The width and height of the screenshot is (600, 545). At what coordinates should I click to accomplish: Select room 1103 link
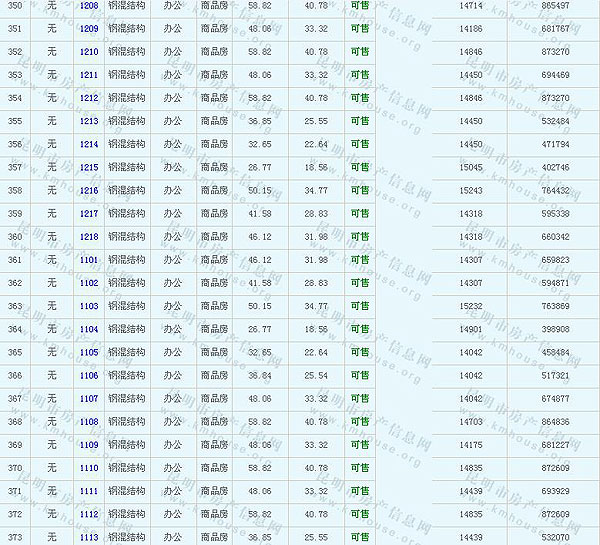[89, 306]
